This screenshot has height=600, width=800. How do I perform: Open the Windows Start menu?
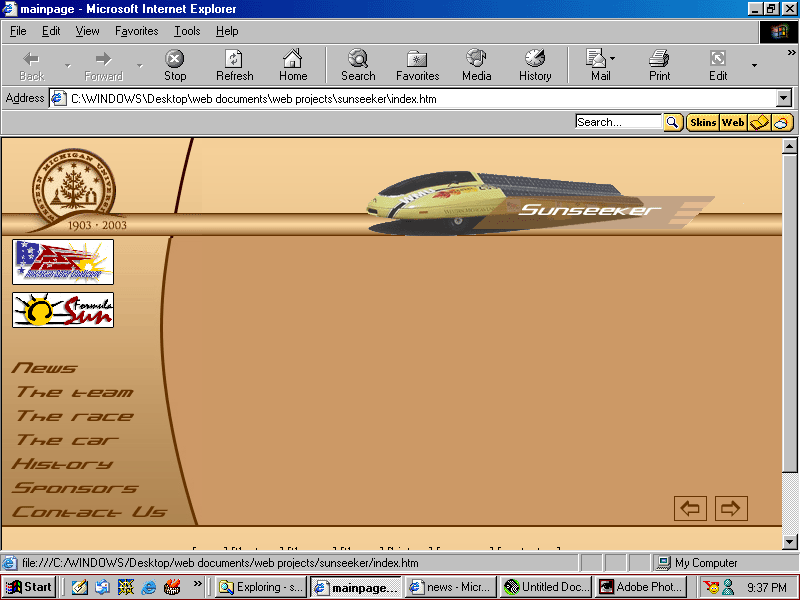(29, 587)
